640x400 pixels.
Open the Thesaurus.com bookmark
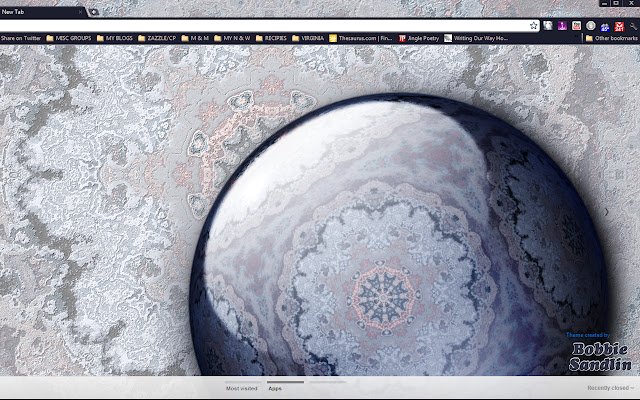click(x=361, y=38)
